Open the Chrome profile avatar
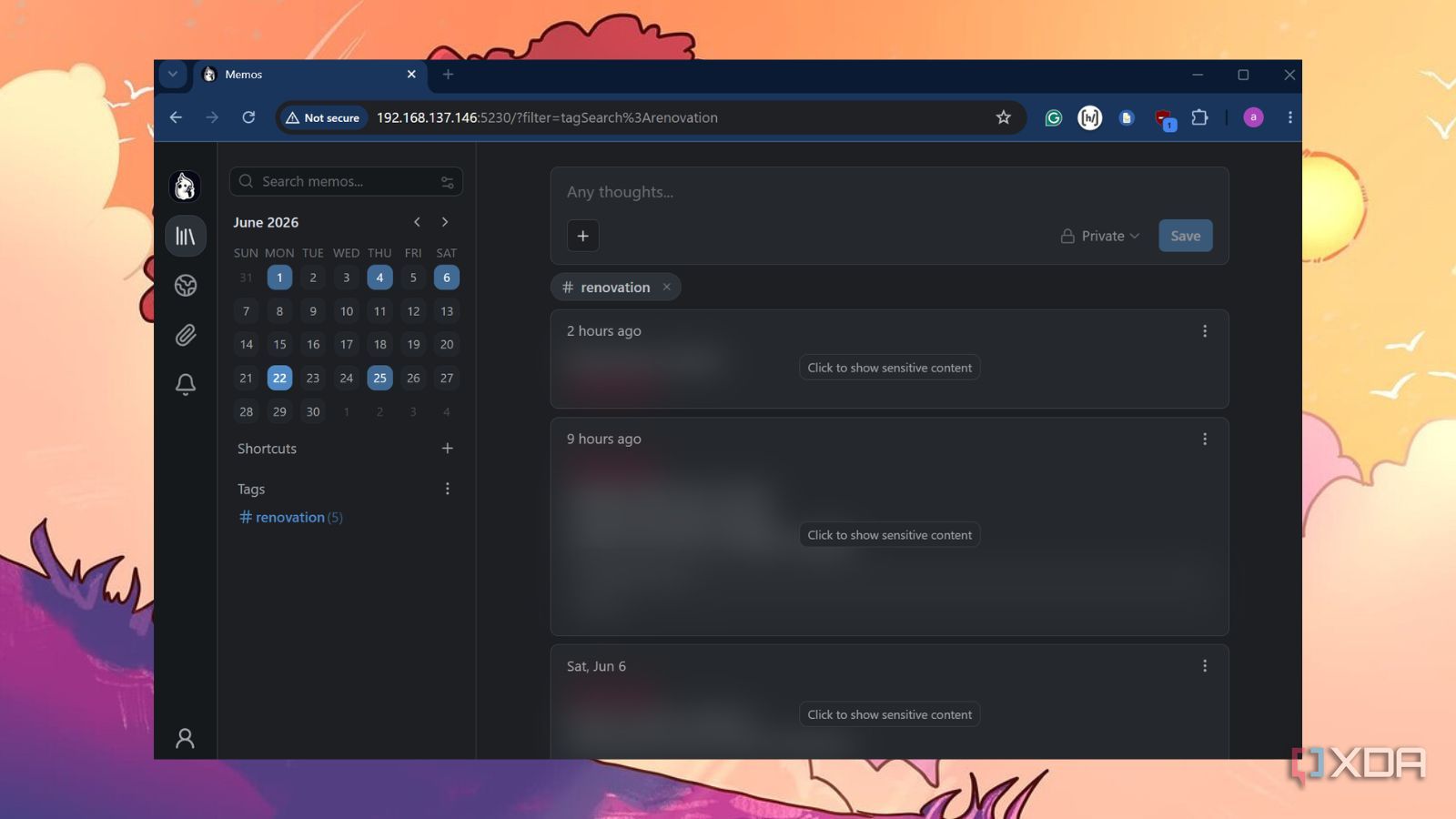The height and width of the screenshot is (819, 1456). [1253, 117]
